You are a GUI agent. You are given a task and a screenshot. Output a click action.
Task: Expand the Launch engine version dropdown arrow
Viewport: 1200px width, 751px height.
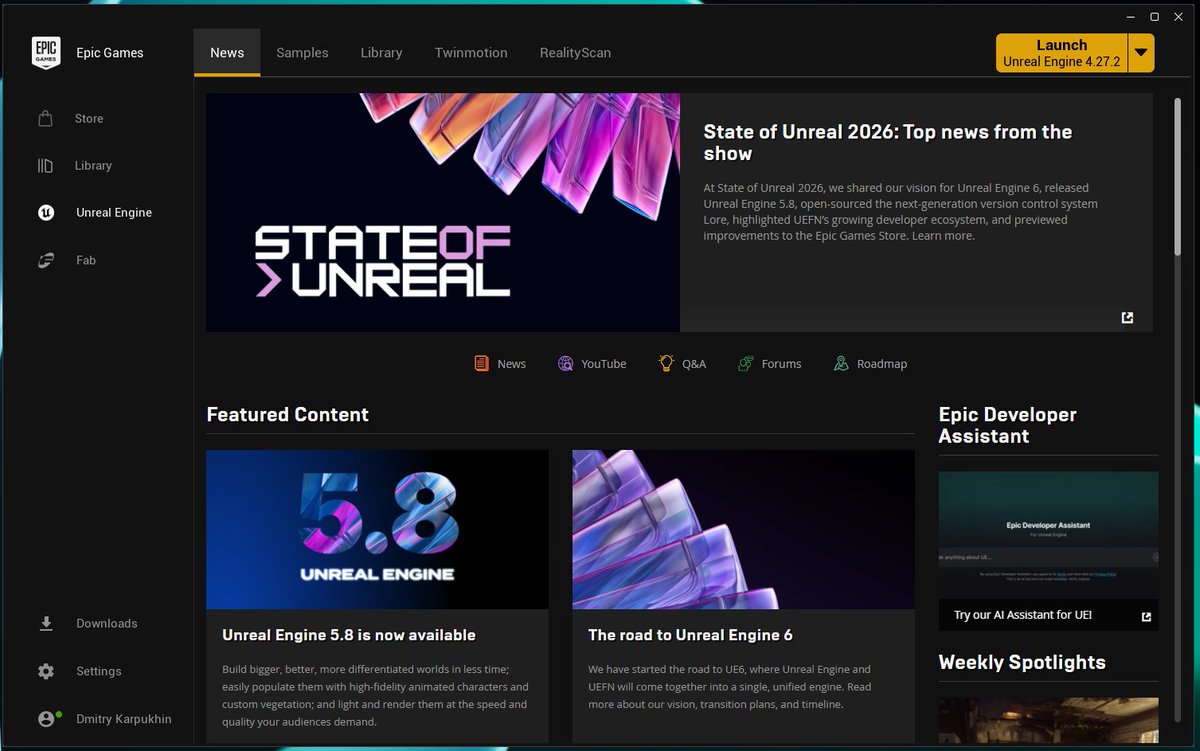(1141, 53)
